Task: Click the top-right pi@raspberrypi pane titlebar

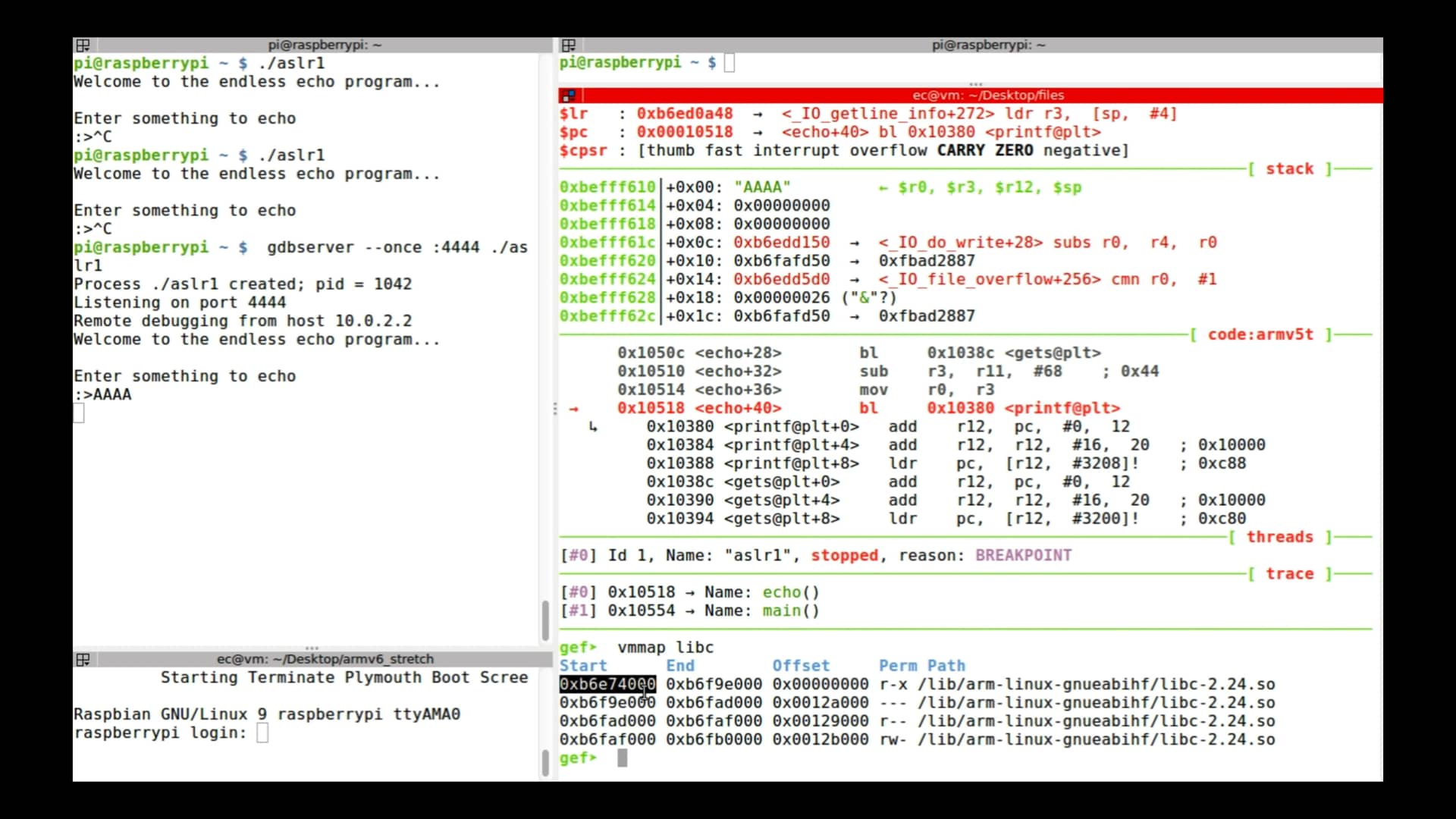Action: (987, 45)
